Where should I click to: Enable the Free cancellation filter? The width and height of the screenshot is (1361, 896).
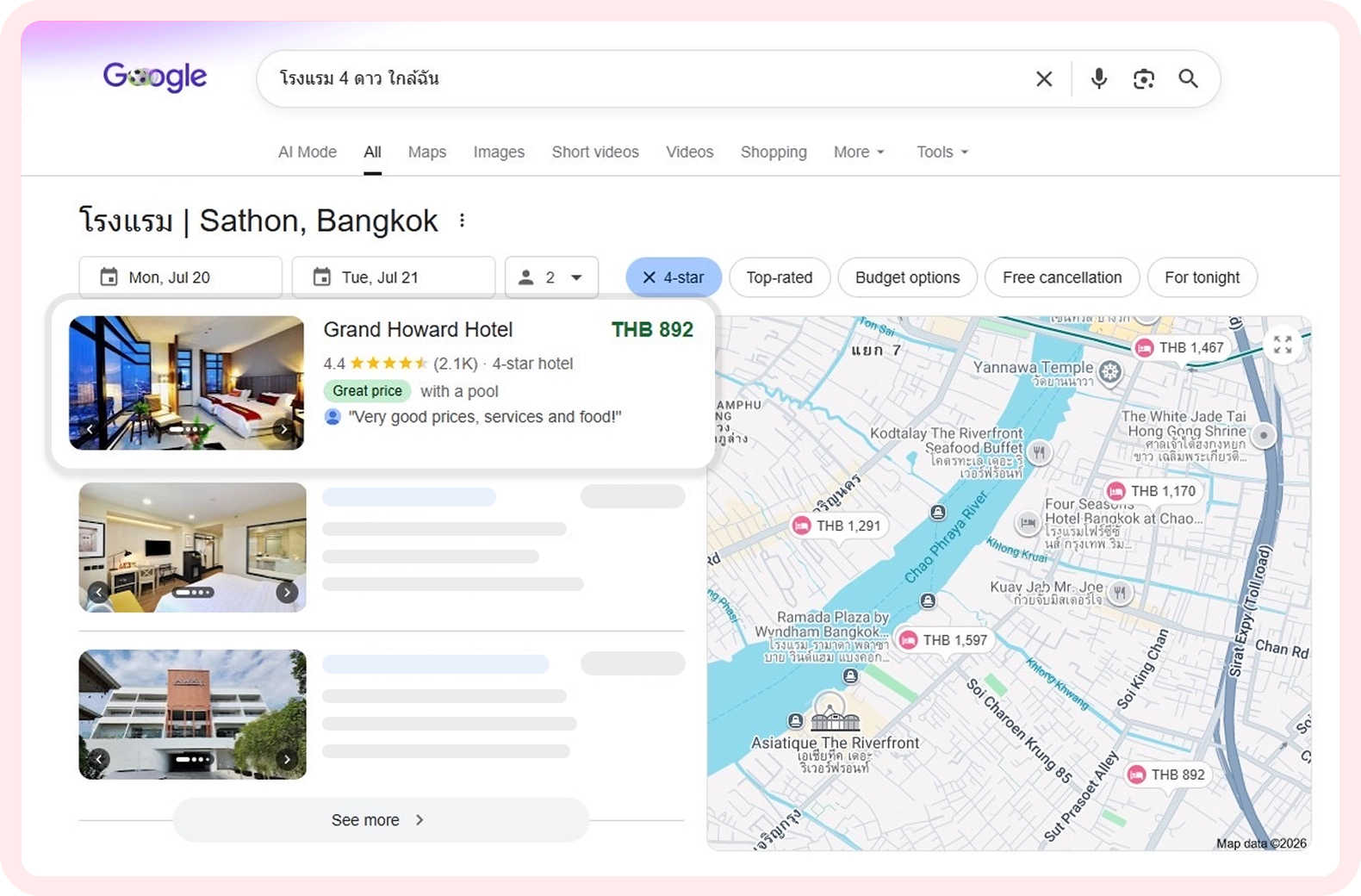(1062, 277)
